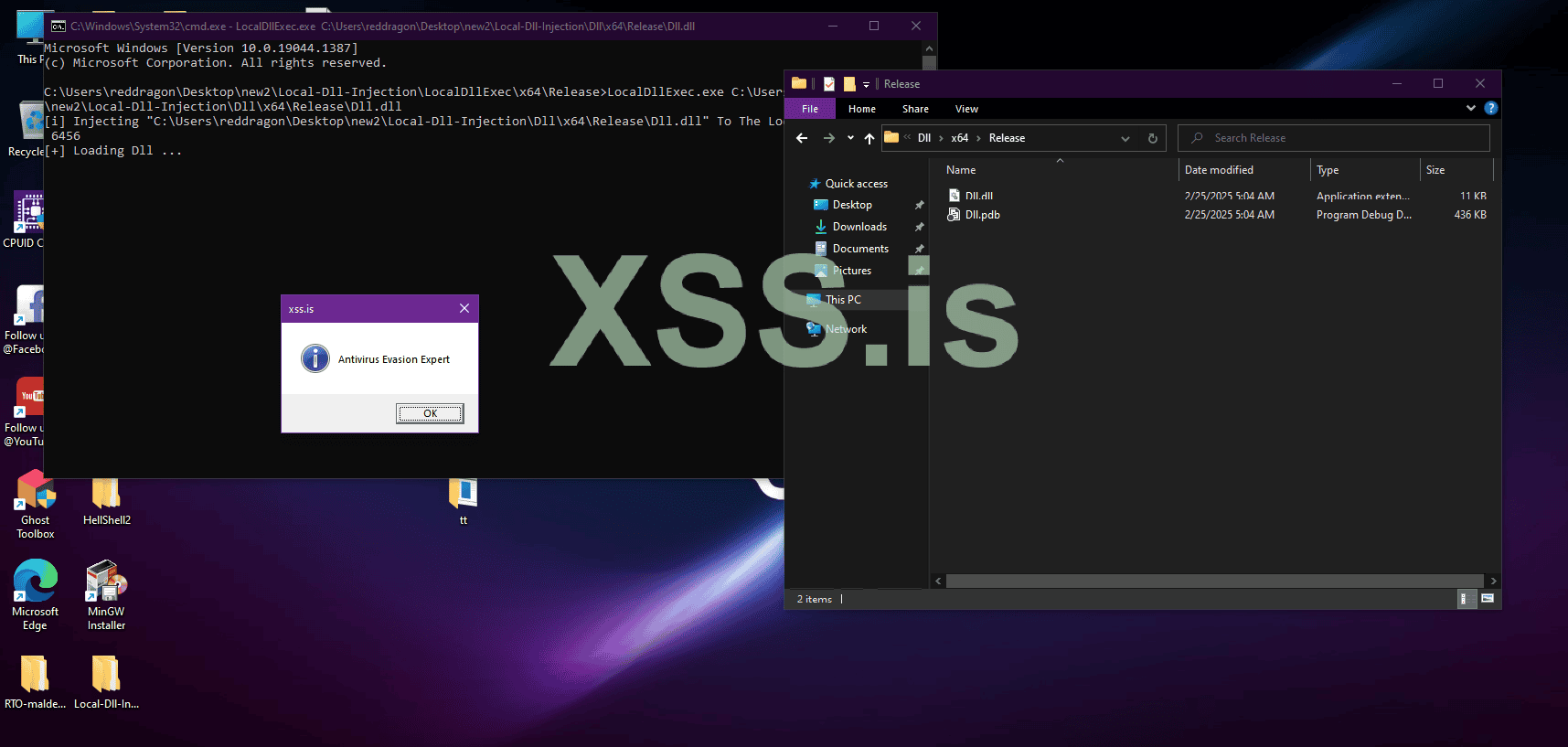1568x747 pixels.
Task: Select This PC in navigation pane
Action: pyautogui.click(x=843, y=300)
